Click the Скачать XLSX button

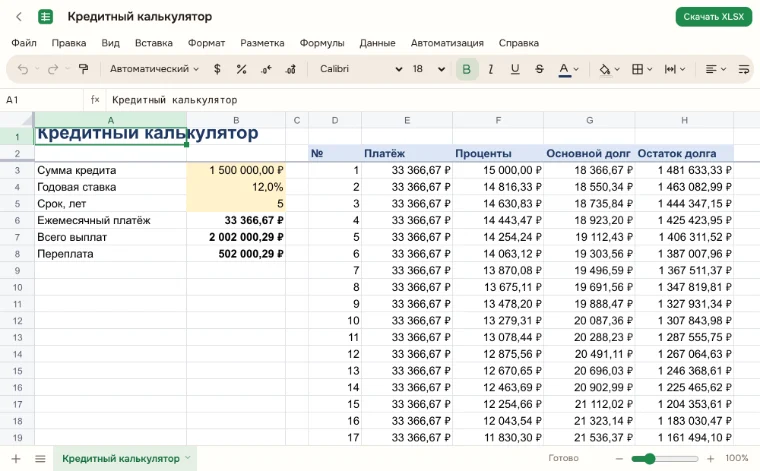pyautogui.click(x=713, y=17)
